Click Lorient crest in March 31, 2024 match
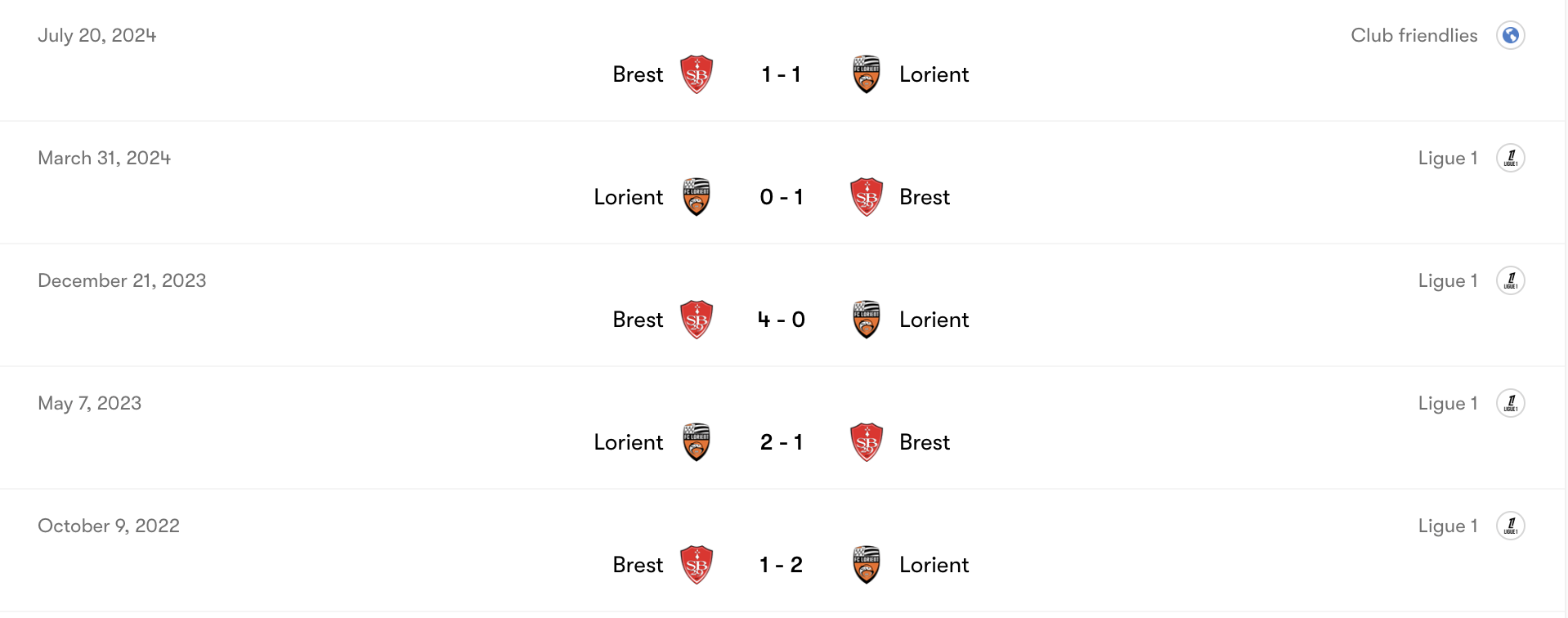This screenshot has width=1568, height=618. click(x=697, y=197)
